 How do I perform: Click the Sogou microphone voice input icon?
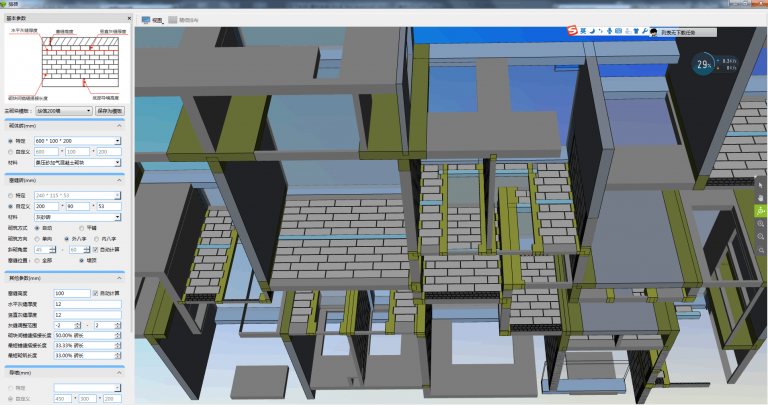(609, 31)
